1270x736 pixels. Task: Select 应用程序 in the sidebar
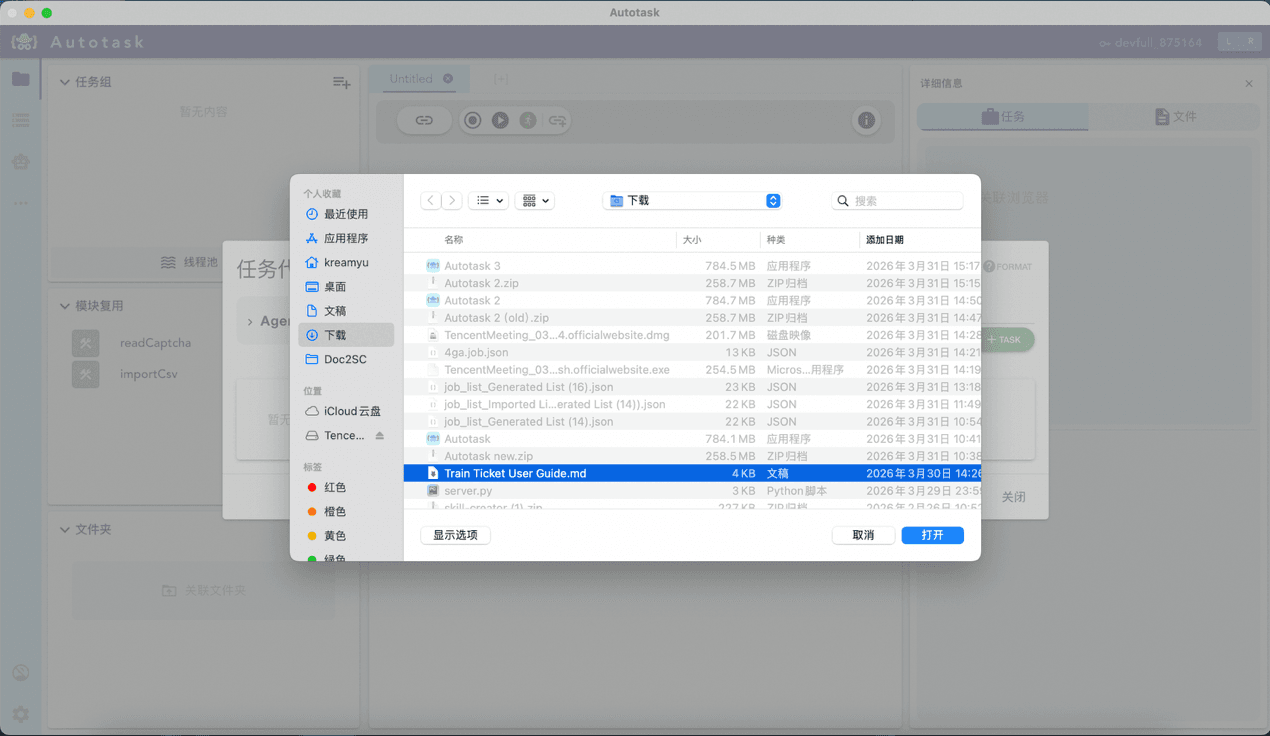(x=346, y=238)
